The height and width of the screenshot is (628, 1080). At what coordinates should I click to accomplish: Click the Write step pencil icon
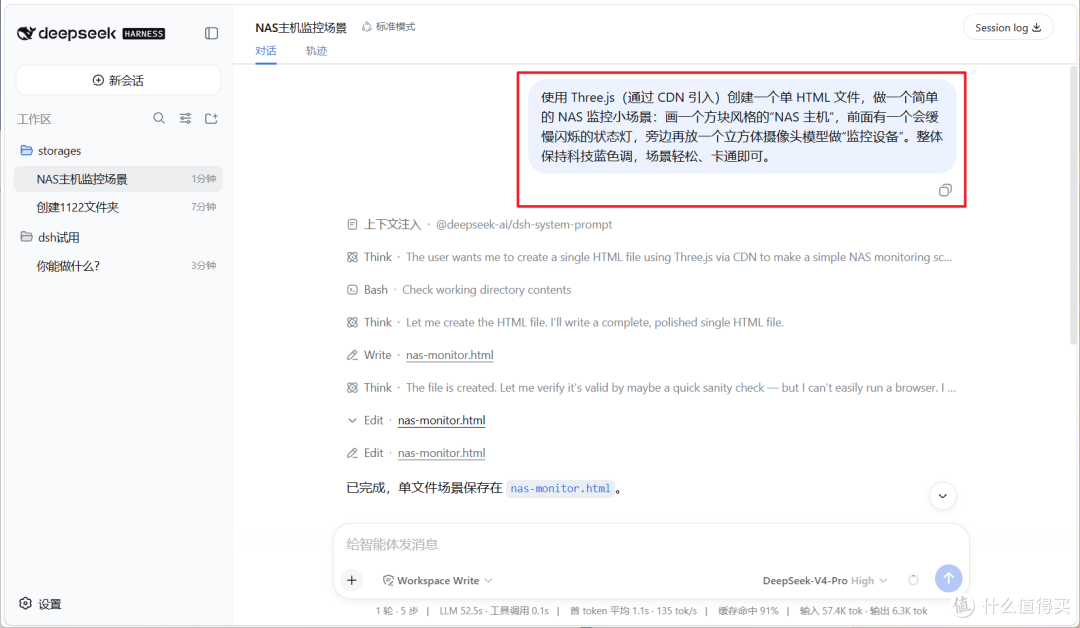pyautogui.click(x=352, y=355)
